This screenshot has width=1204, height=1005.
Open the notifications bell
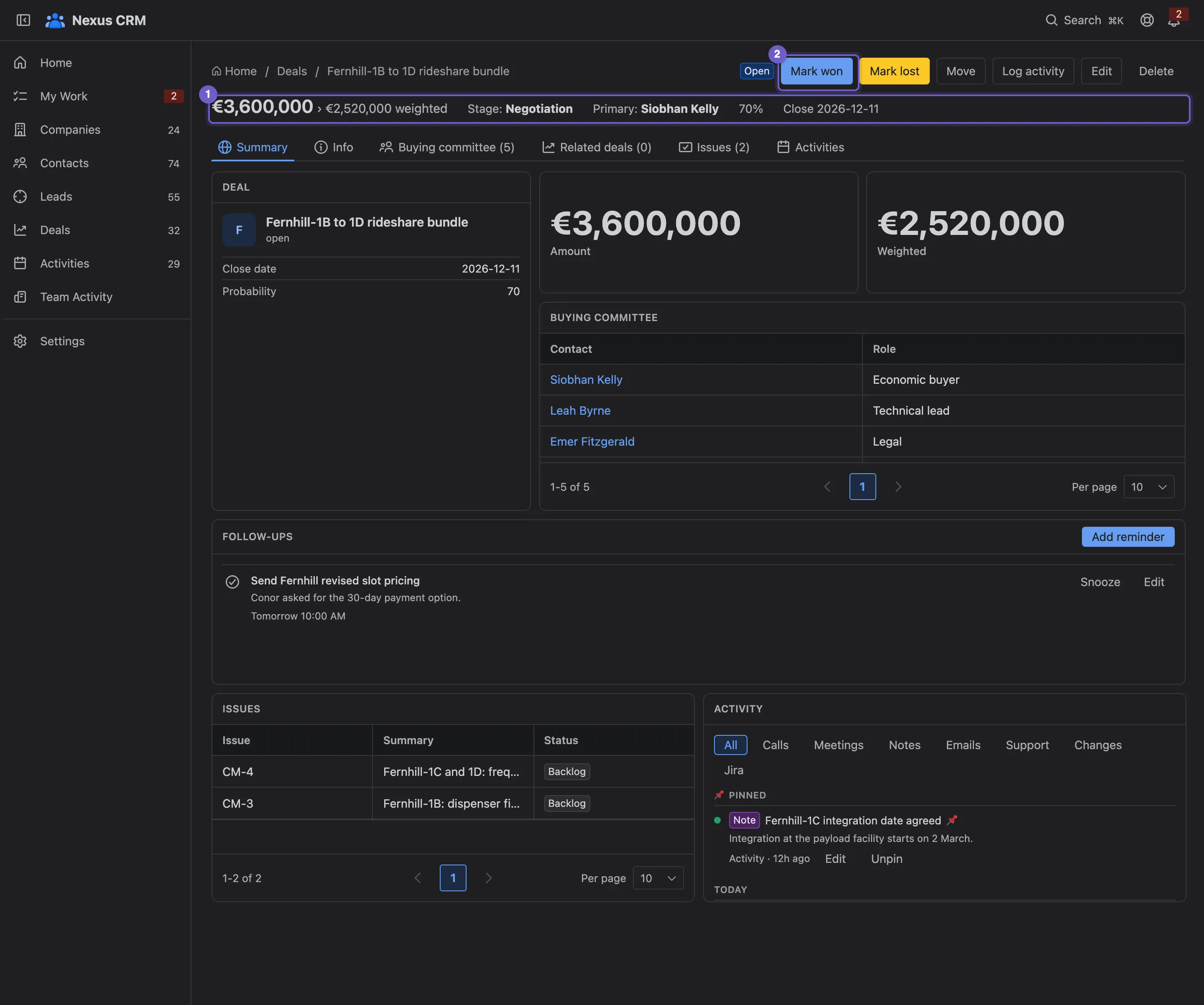1173,20
